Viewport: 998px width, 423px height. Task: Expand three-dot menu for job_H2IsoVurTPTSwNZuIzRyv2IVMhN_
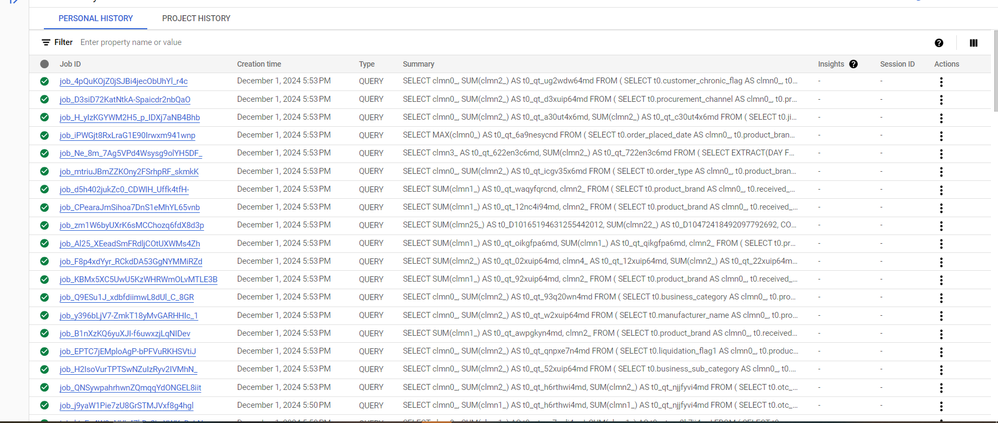[x=941, y=369]
